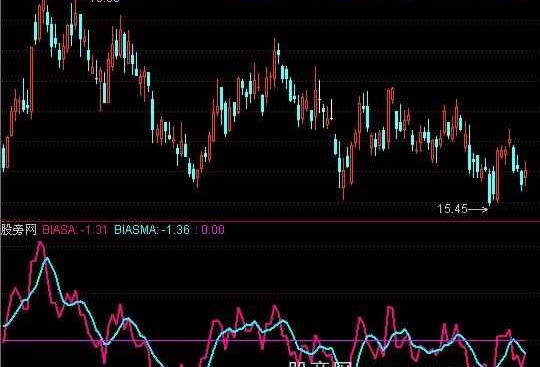Click the BIASMA: -1.36 indicator value
This screenshot has width=540, height=367.
[152, 230]
